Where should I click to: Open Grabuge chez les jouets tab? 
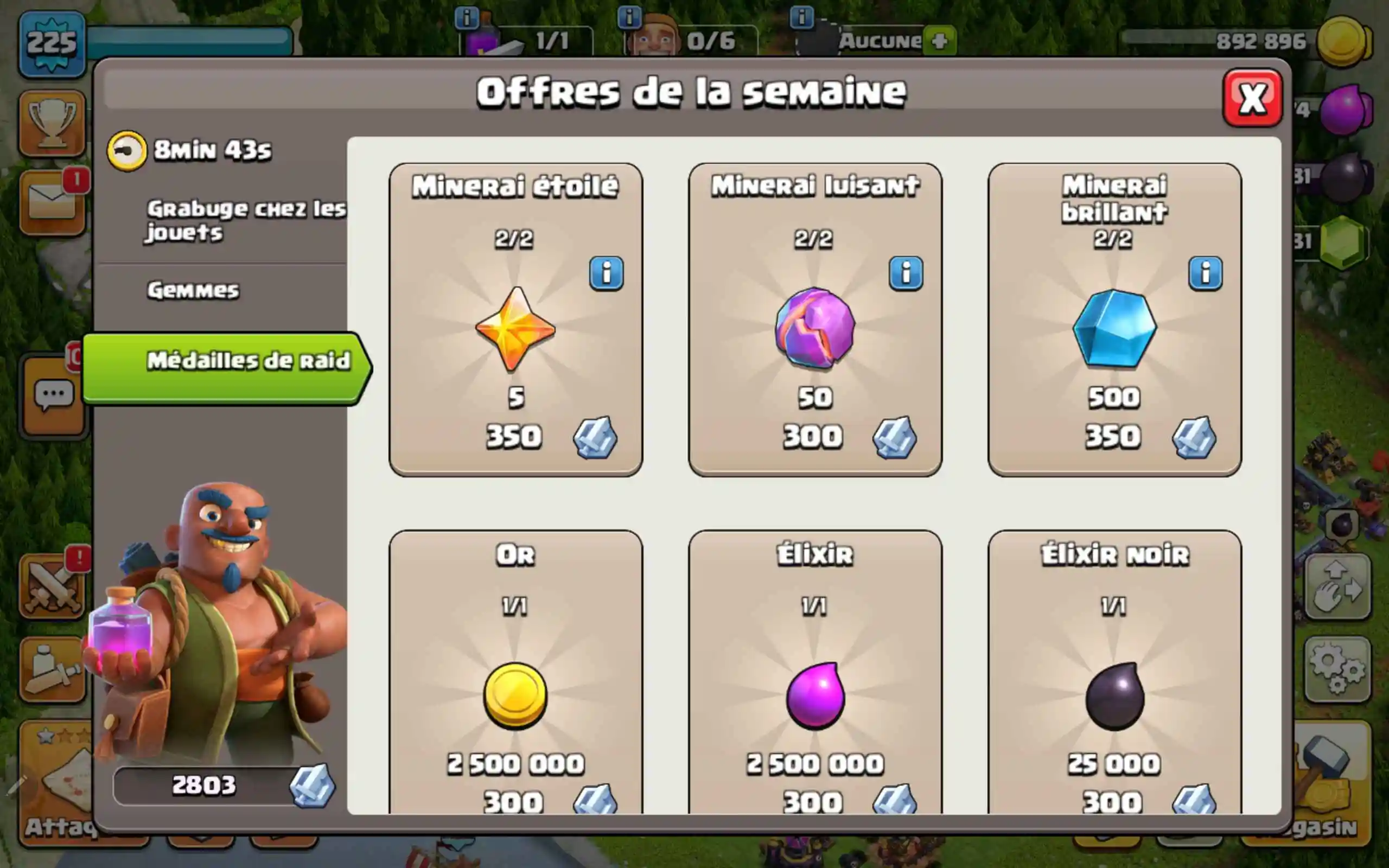(x=246, y=220)
